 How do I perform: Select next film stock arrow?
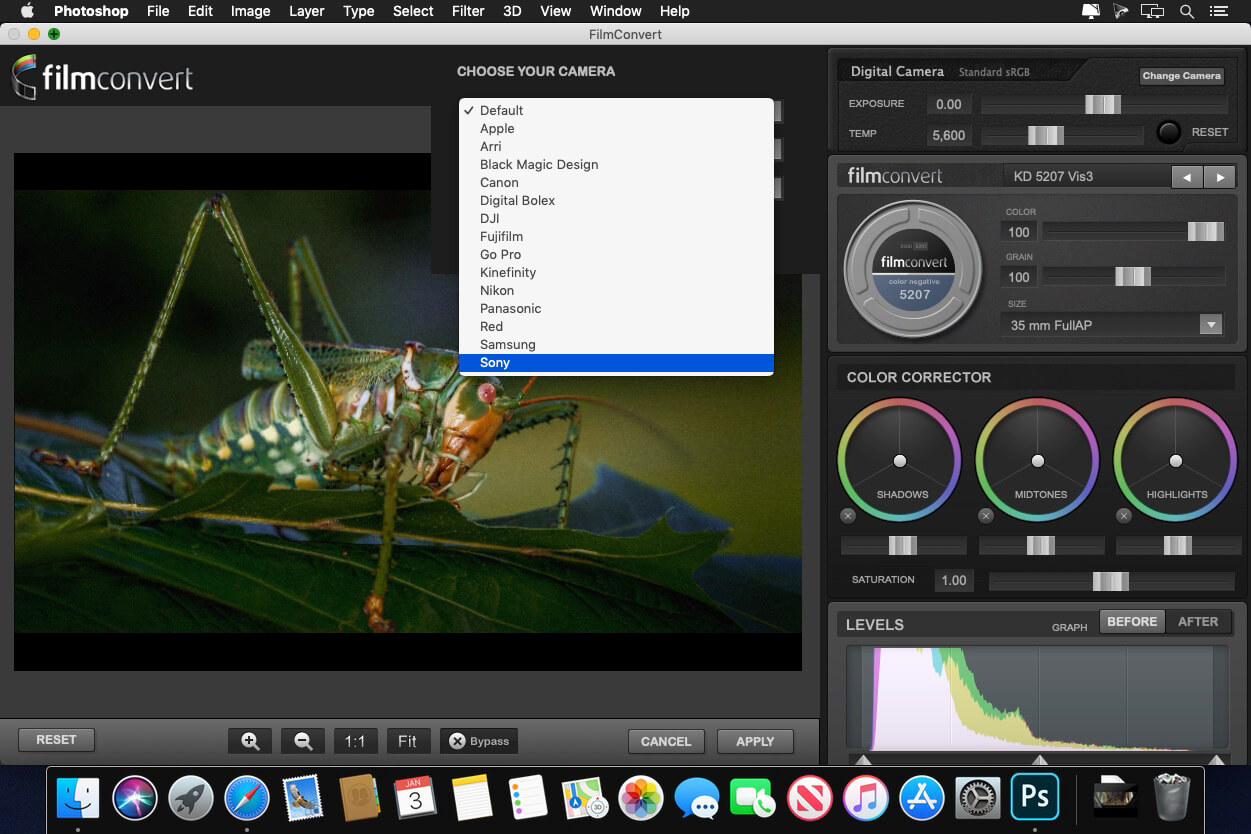(x=1219, y=177)
